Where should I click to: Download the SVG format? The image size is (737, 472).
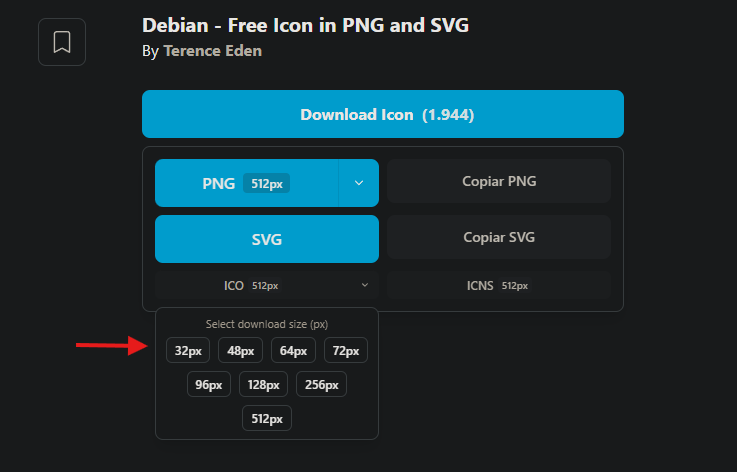click(266, 239)
